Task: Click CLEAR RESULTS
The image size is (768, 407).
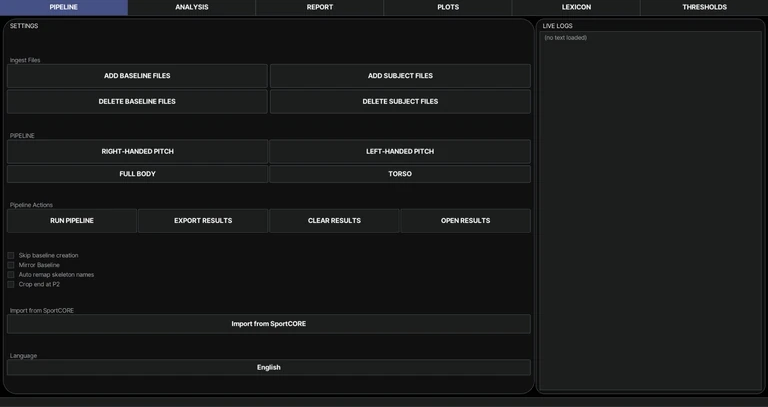Action: [334, 221]
